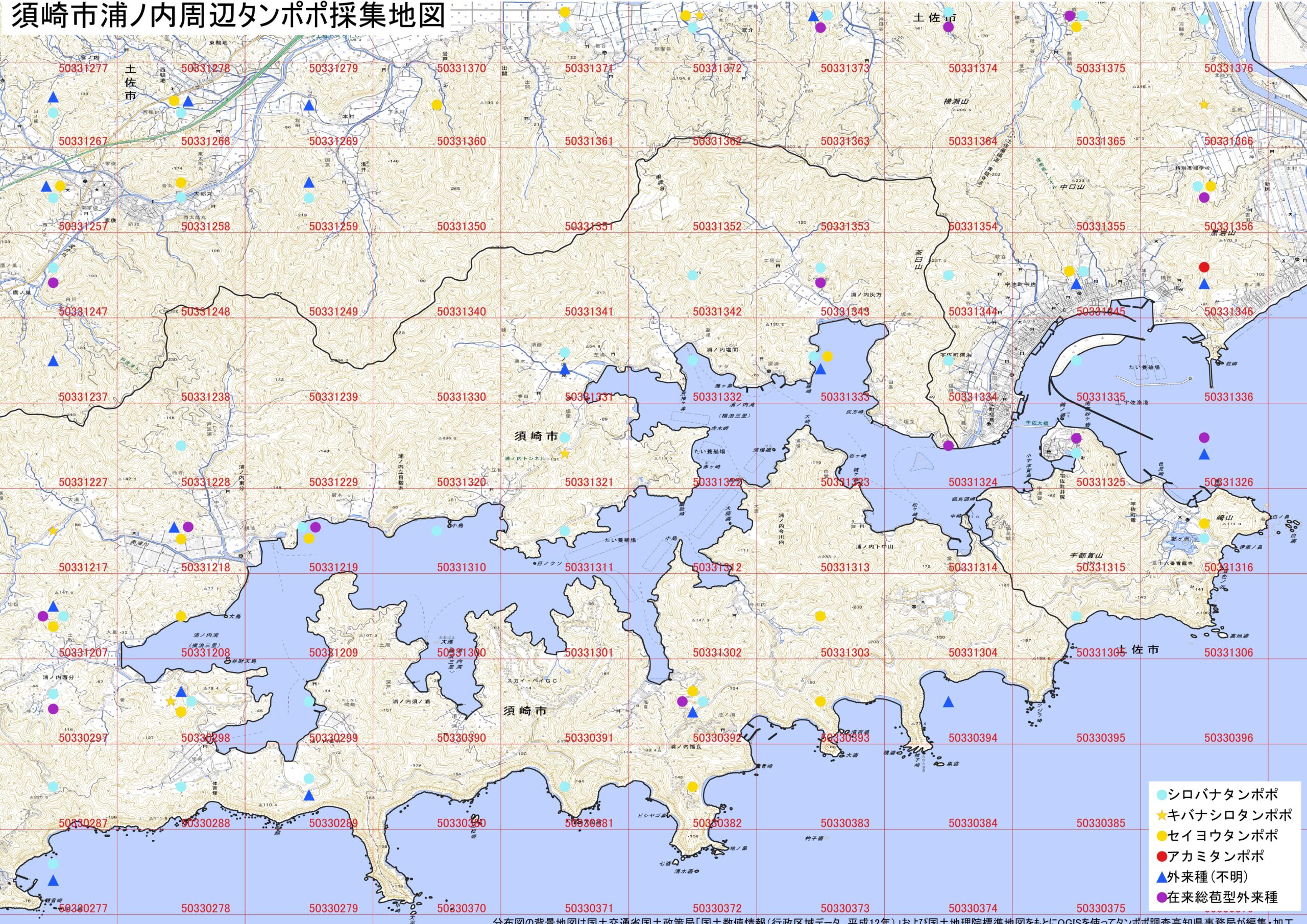Select the cyan circle marker in grid 50331304

click(x=949, y=616)
